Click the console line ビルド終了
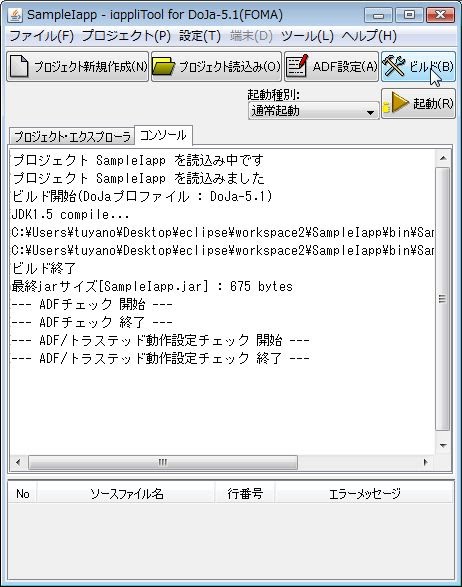Viewport: 462px width, 587px height. pyautogui.click(x=44, y=268)
